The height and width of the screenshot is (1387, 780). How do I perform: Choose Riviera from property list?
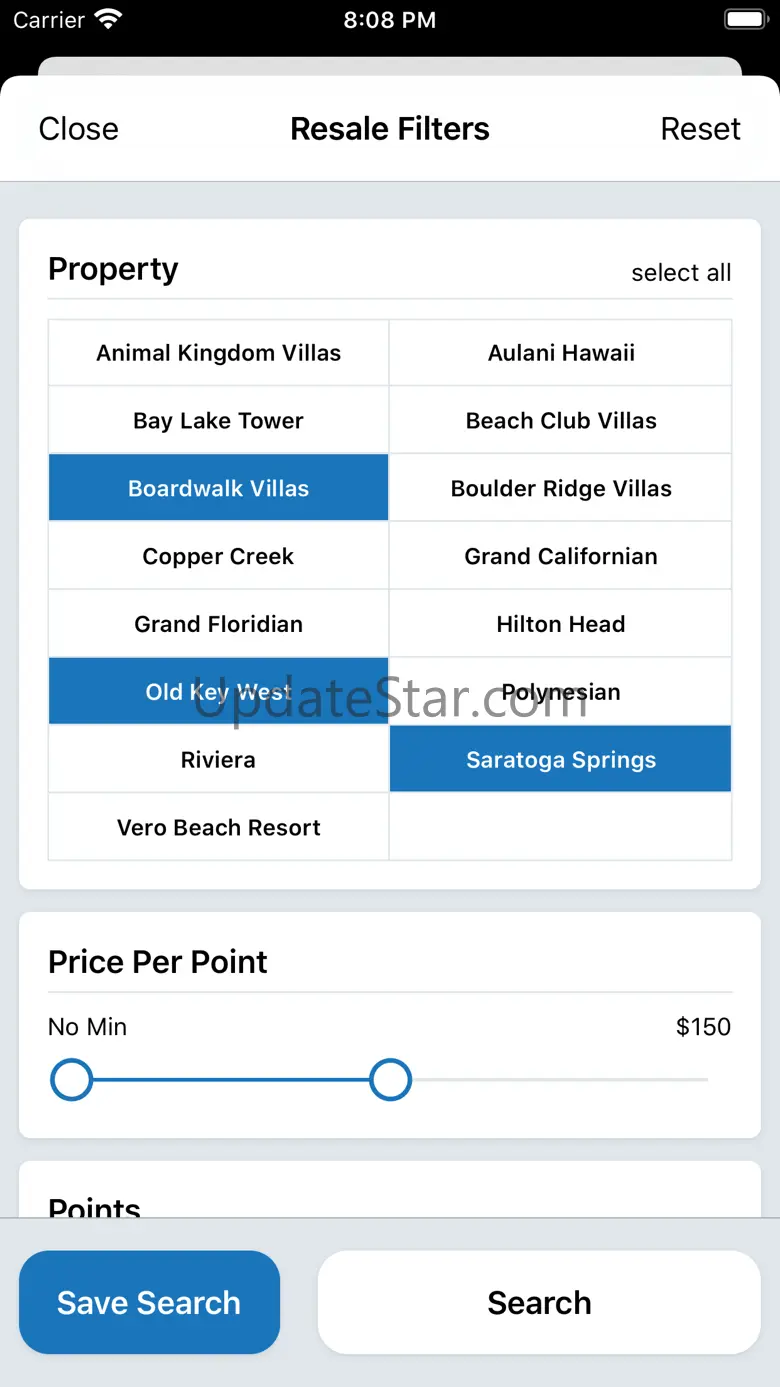(x=218, y=759)
